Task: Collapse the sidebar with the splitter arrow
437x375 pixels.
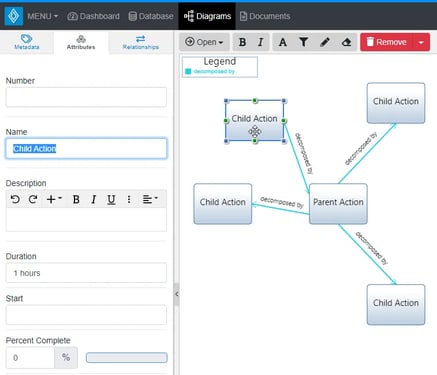Action: [176, 294]
